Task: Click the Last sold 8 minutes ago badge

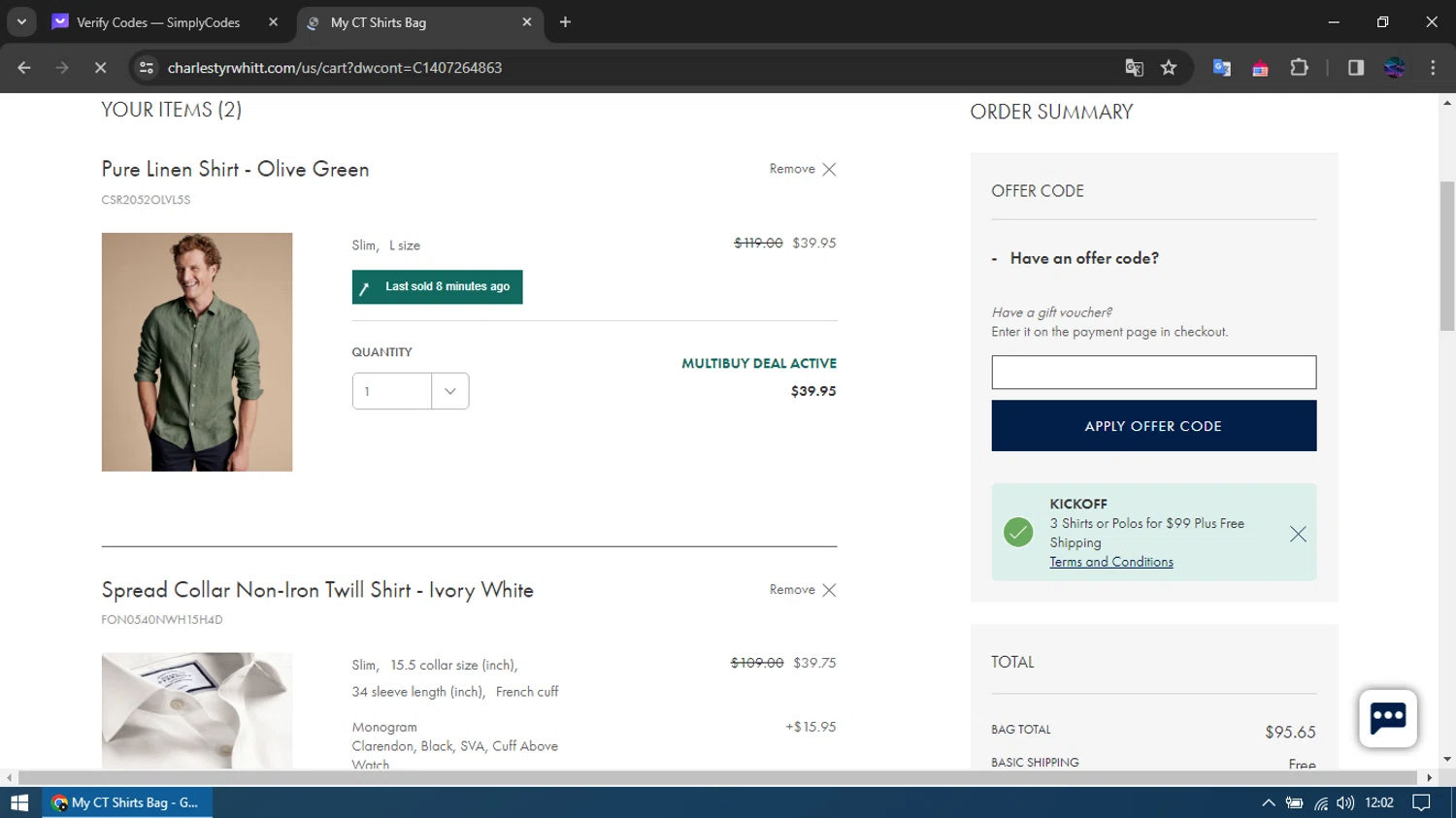Action: pos(438,287)
